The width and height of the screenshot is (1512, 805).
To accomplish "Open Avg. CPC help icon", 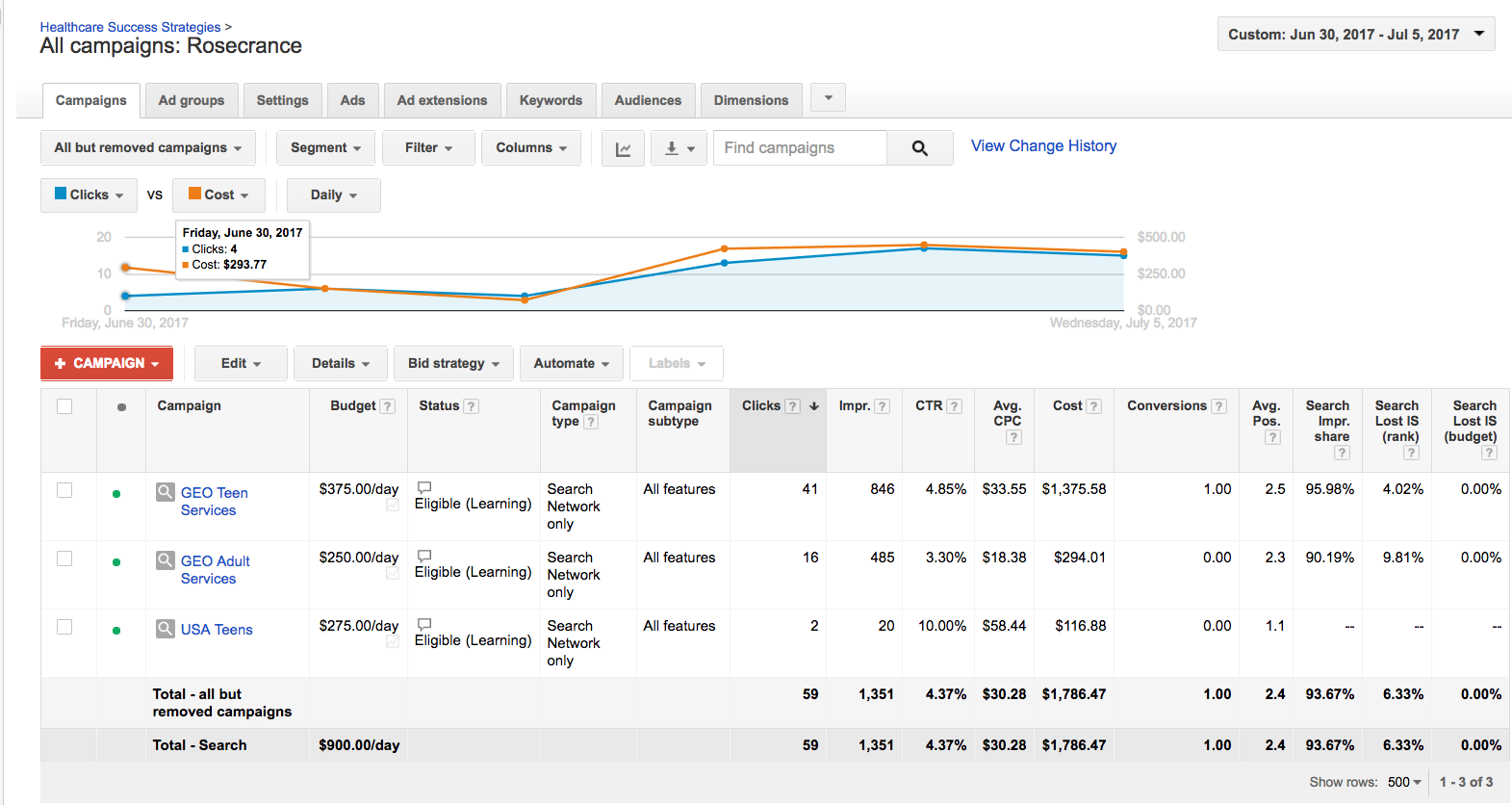I will (x=1013, y=437).
